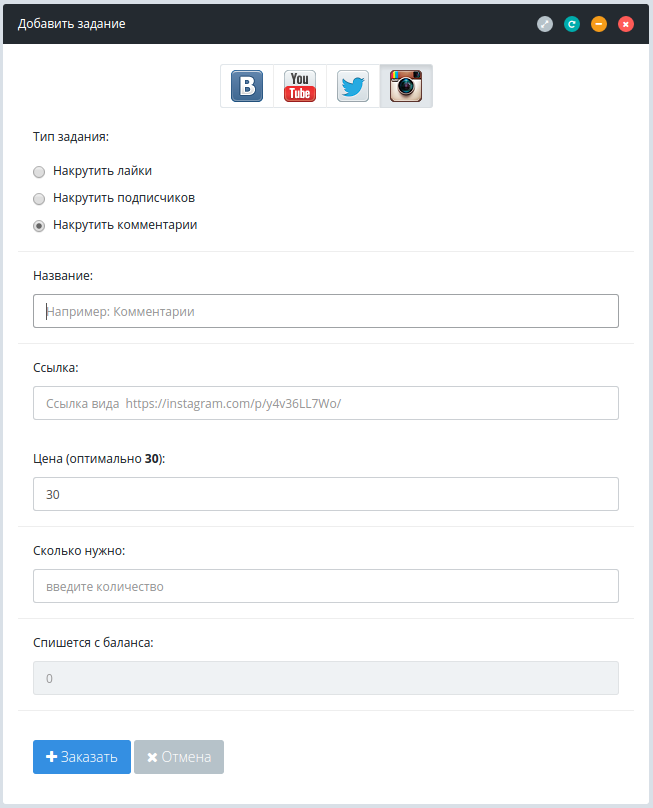The image size is (653, 808).
Task: Choose Накрутить подписчиков radio option
Action: pos(39,198)
